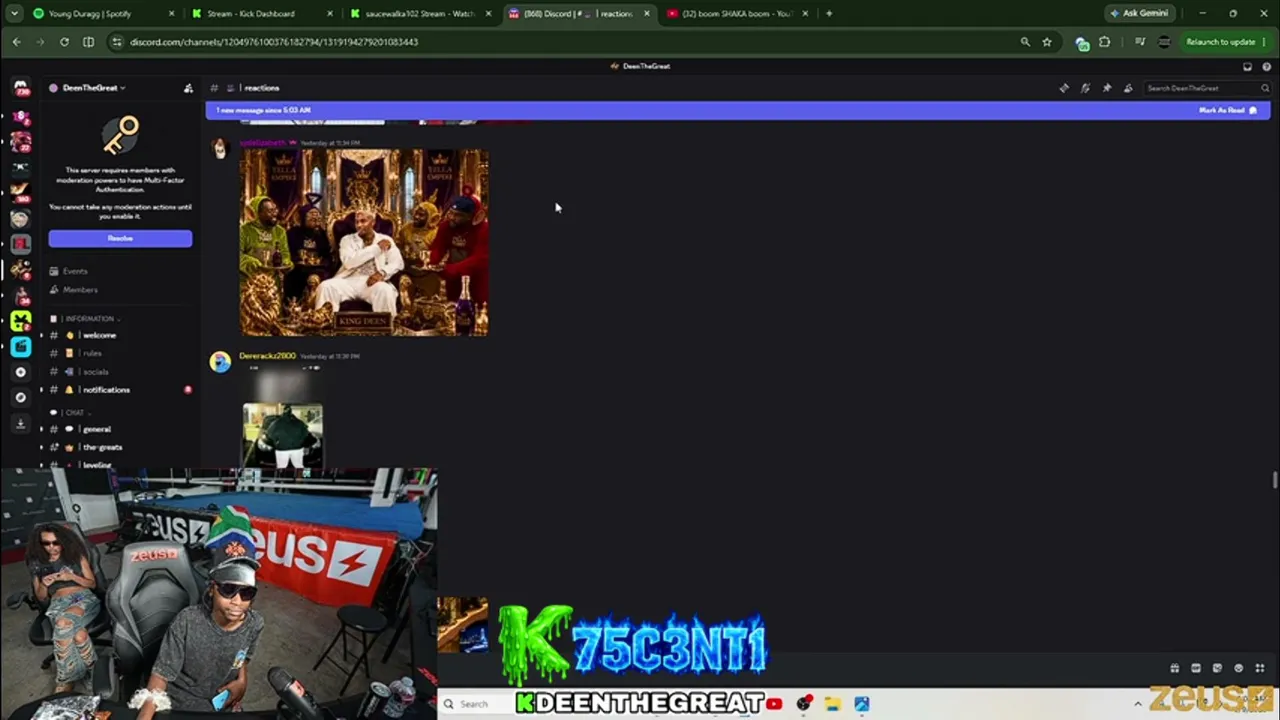The width and height of the screenshot is (1280, 720).
Task: Open notification settings icon in channel header
Action: [1085, 88]
